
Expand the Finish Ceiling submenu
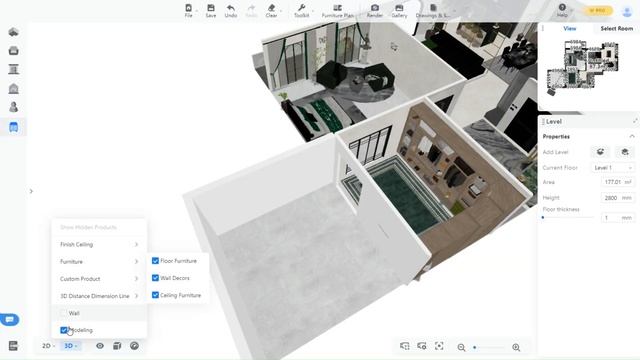click(99, 244)
